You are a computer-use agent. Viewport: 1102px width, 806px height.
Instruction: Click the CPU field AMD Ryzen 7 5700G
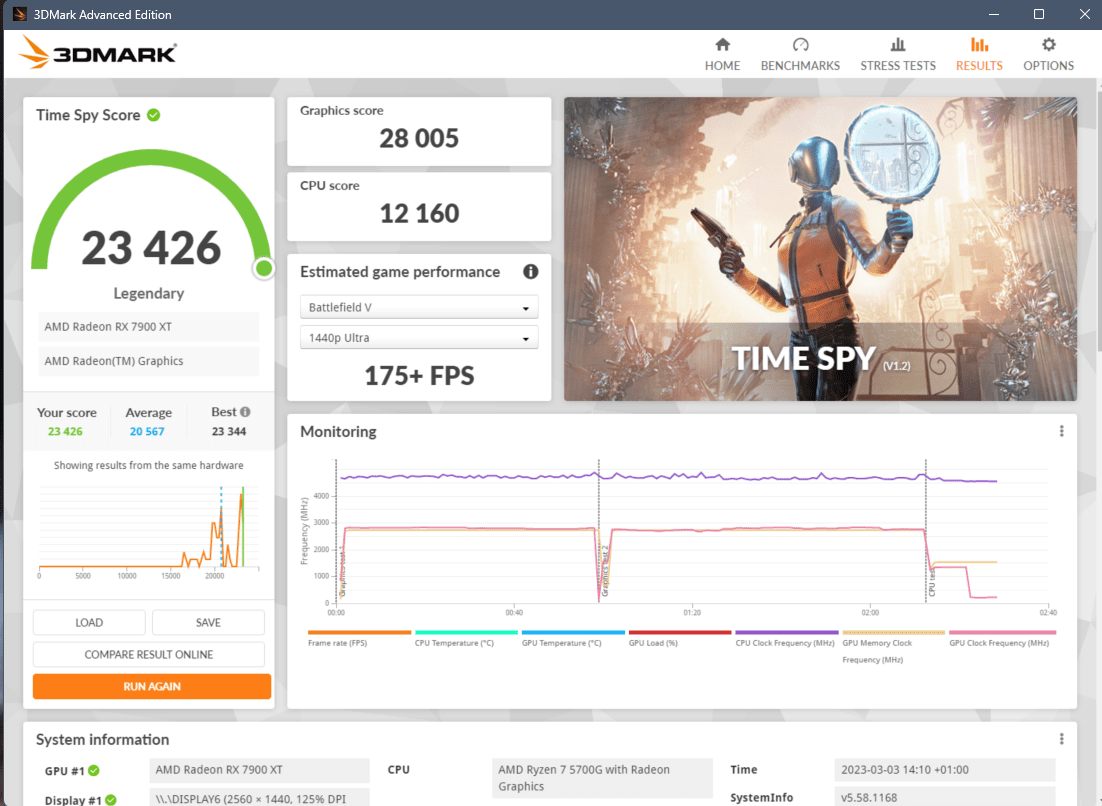602,778
